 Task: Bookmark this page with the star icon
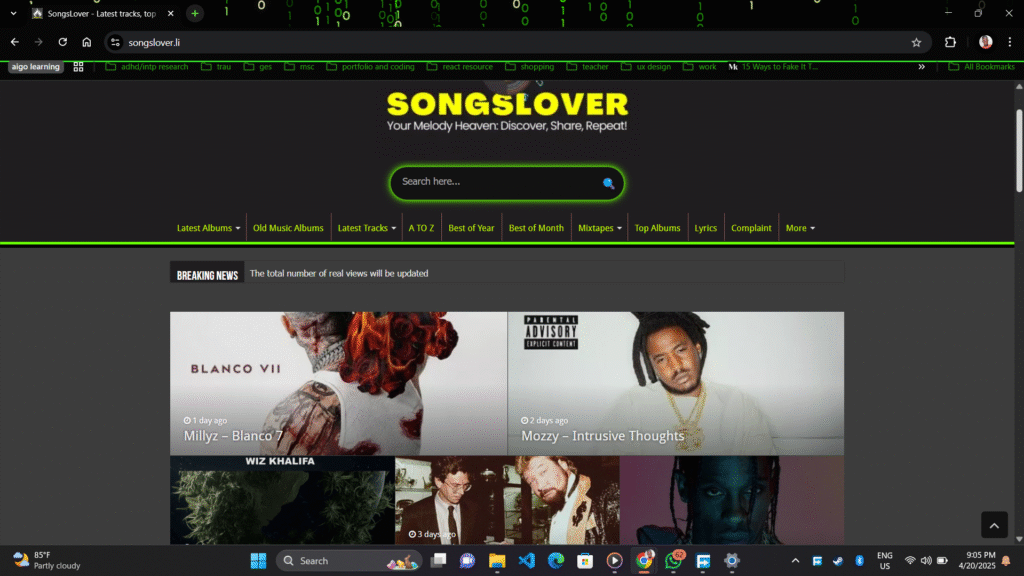click(x=916, y=42)
